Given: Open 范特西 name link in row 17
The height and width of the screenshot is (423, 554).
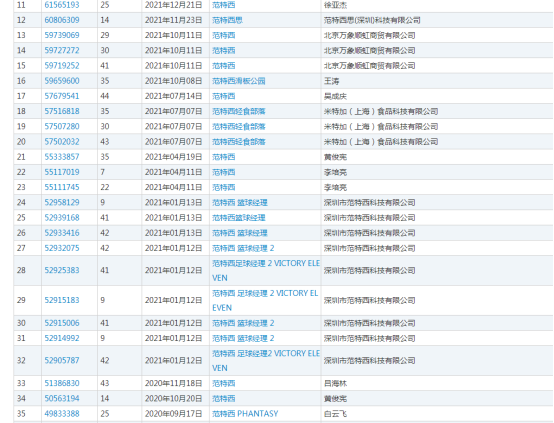Looking at the screenshot, I should (x=224, y=96).
